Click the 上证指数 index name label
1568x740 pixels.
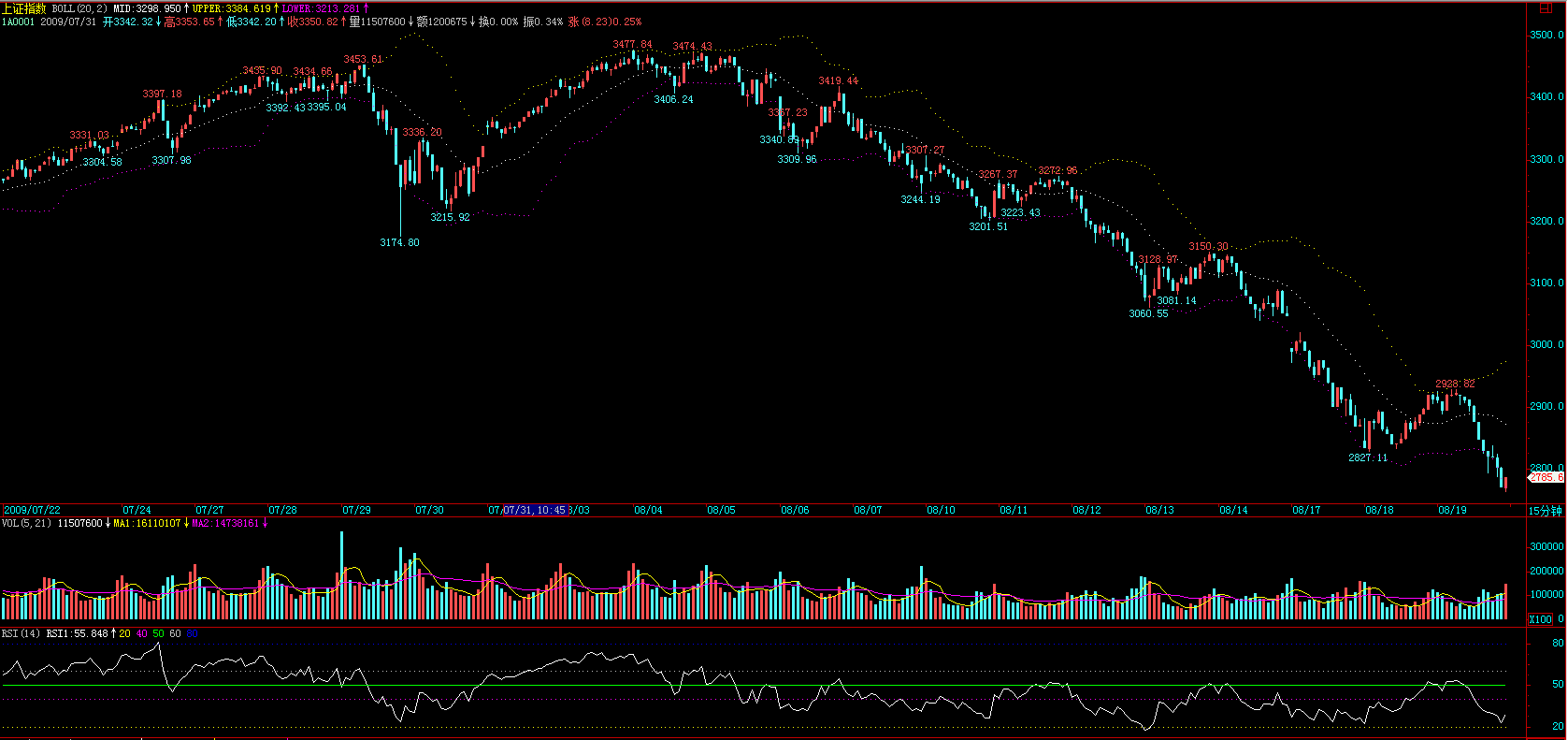point(23,8)
